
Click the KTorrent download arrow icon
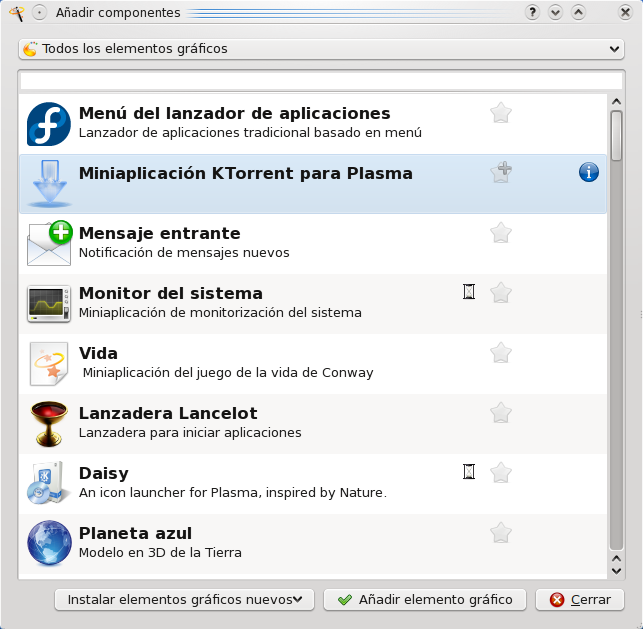pyautogui.click(x=49, y=183)
